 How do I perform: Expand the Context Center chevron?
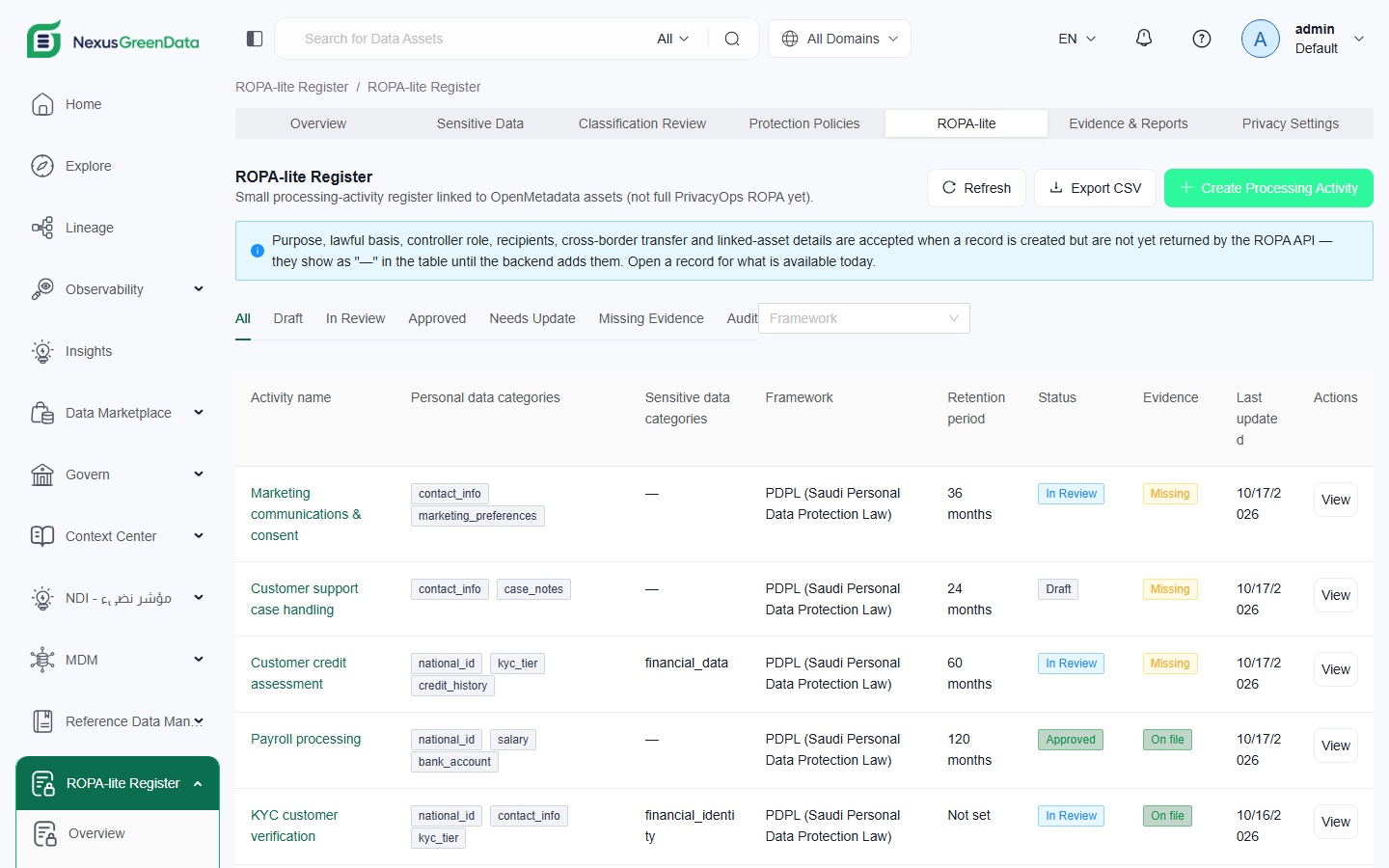[x=199, y=536]
